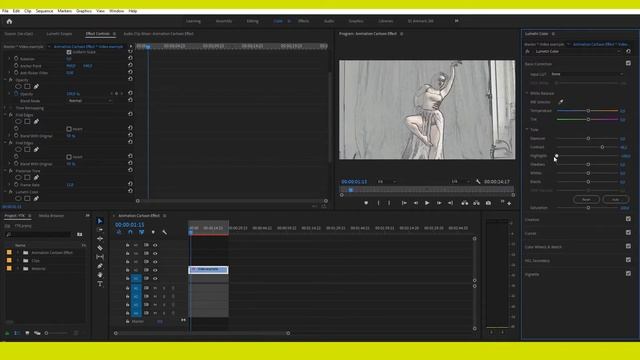
Task: Go to In point in Program monitor
Action: tap(404, 203)
